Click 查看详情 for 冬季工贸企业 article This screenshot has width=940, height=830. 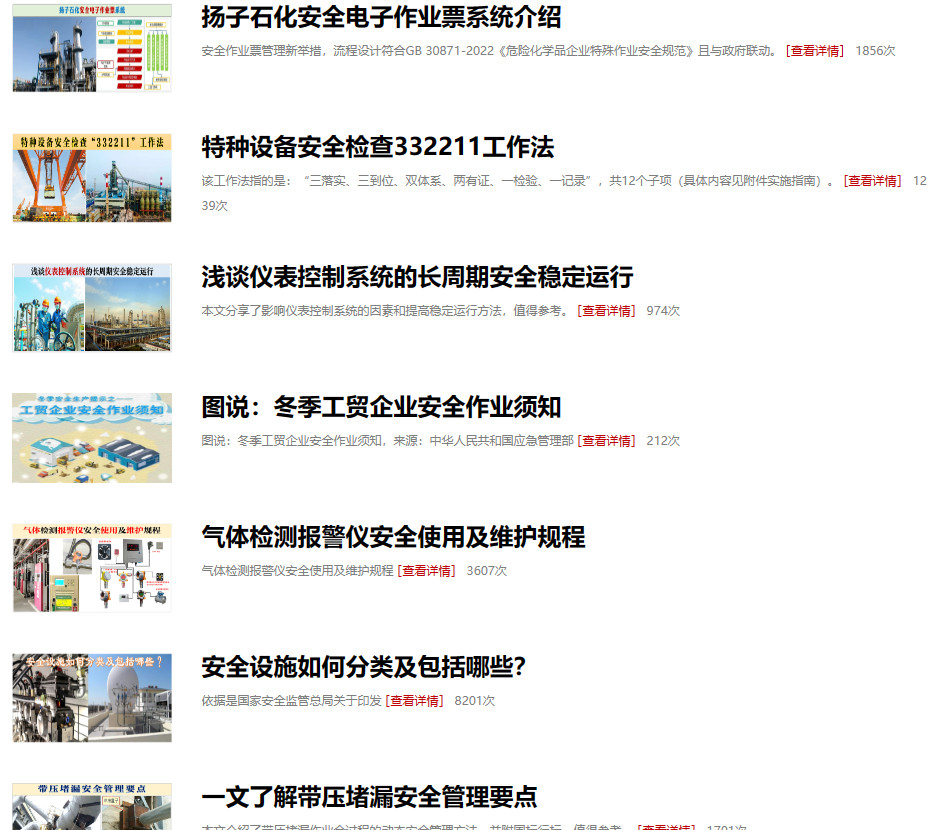click(606, 441)
